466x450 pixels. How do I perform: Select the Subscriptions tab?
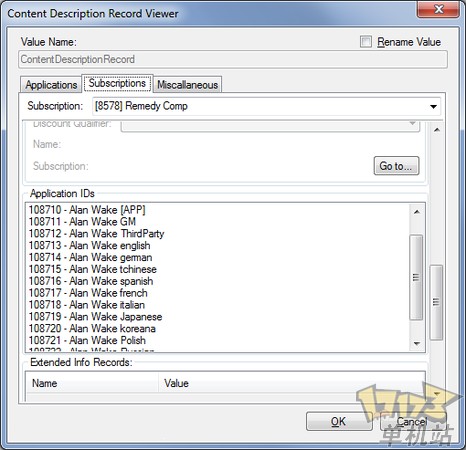(x=117, y=83)
